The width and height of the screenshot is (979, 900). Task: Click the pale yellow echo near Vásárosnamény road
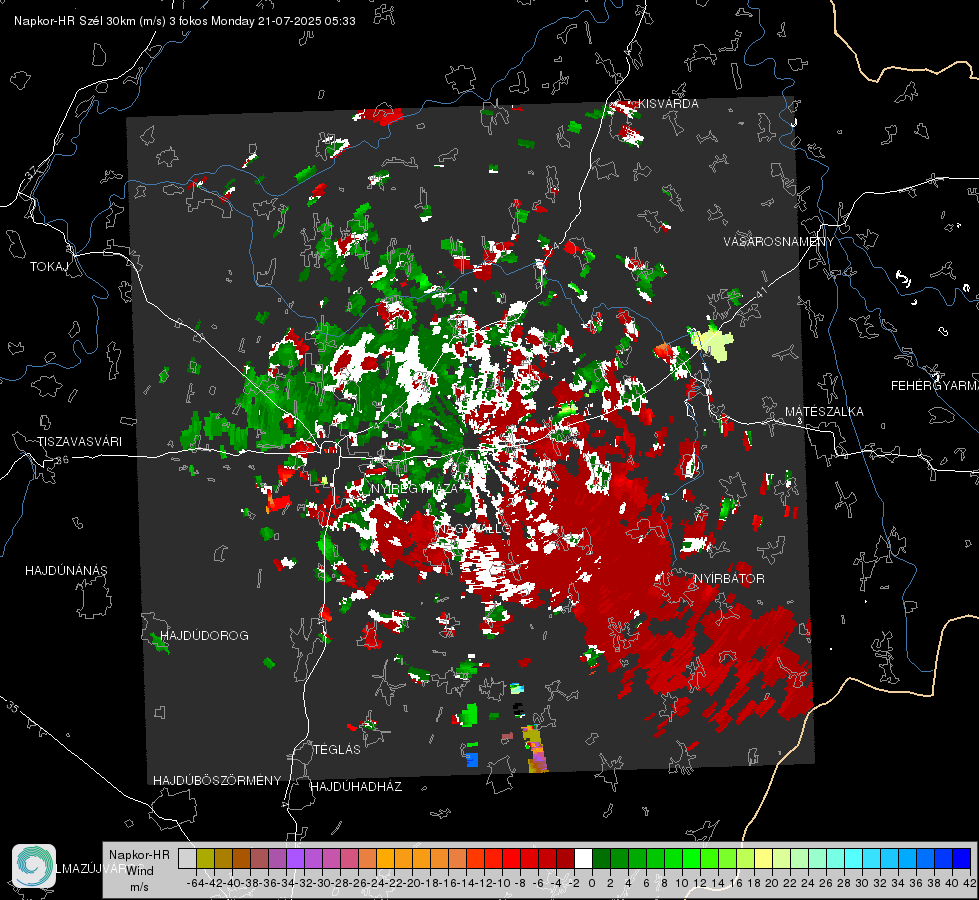click(712, 342)
